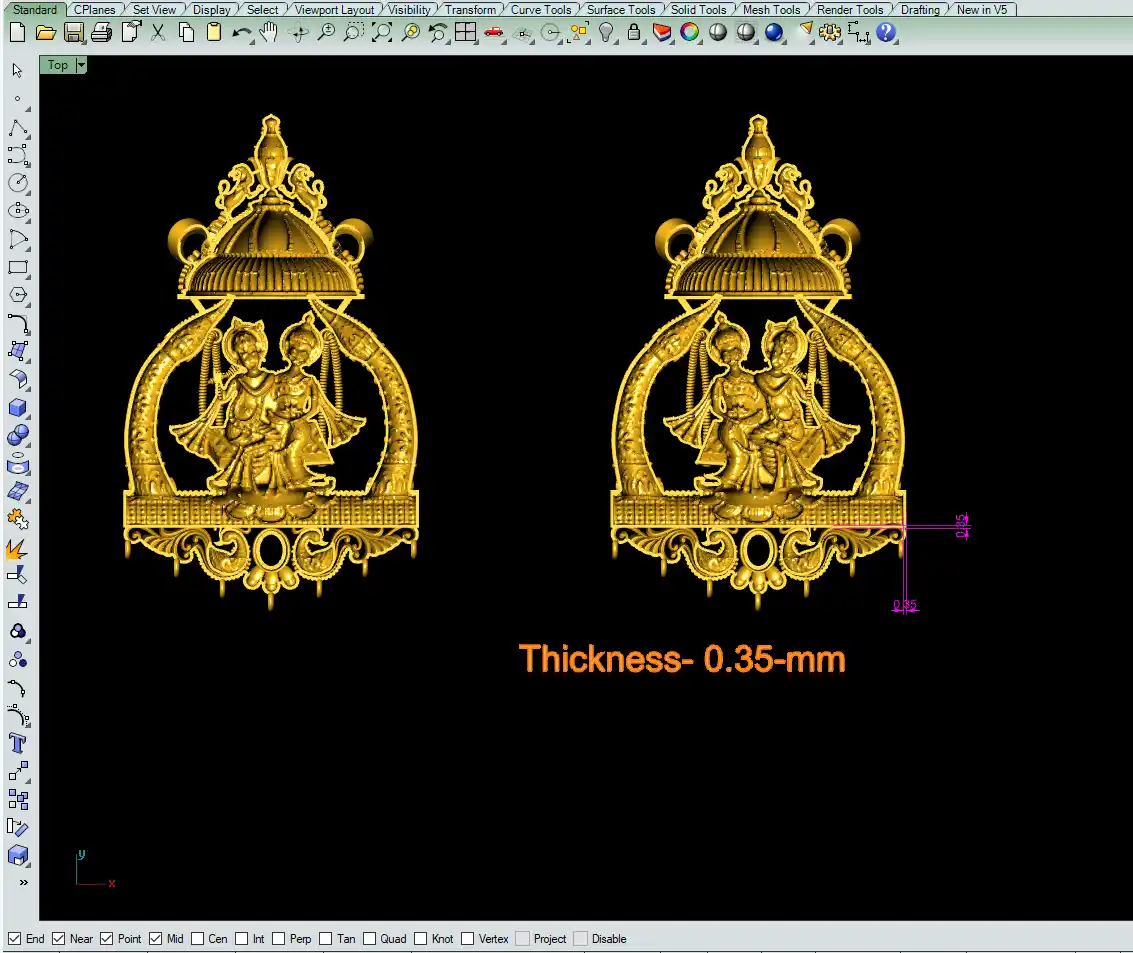Screen dimensions: 1133x953
Task: Click the Save file icon
Action: (x=73, y=32)
